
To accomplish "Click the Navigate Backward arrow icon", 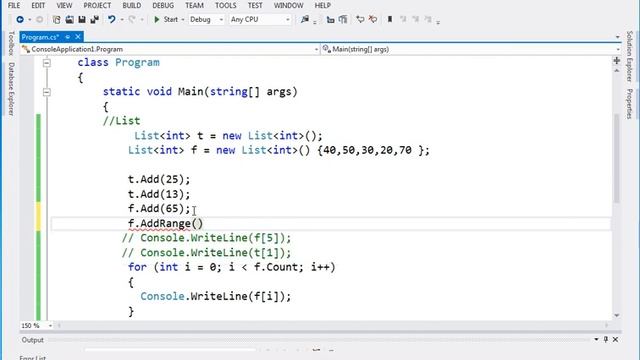I will (x=20, y=19).
